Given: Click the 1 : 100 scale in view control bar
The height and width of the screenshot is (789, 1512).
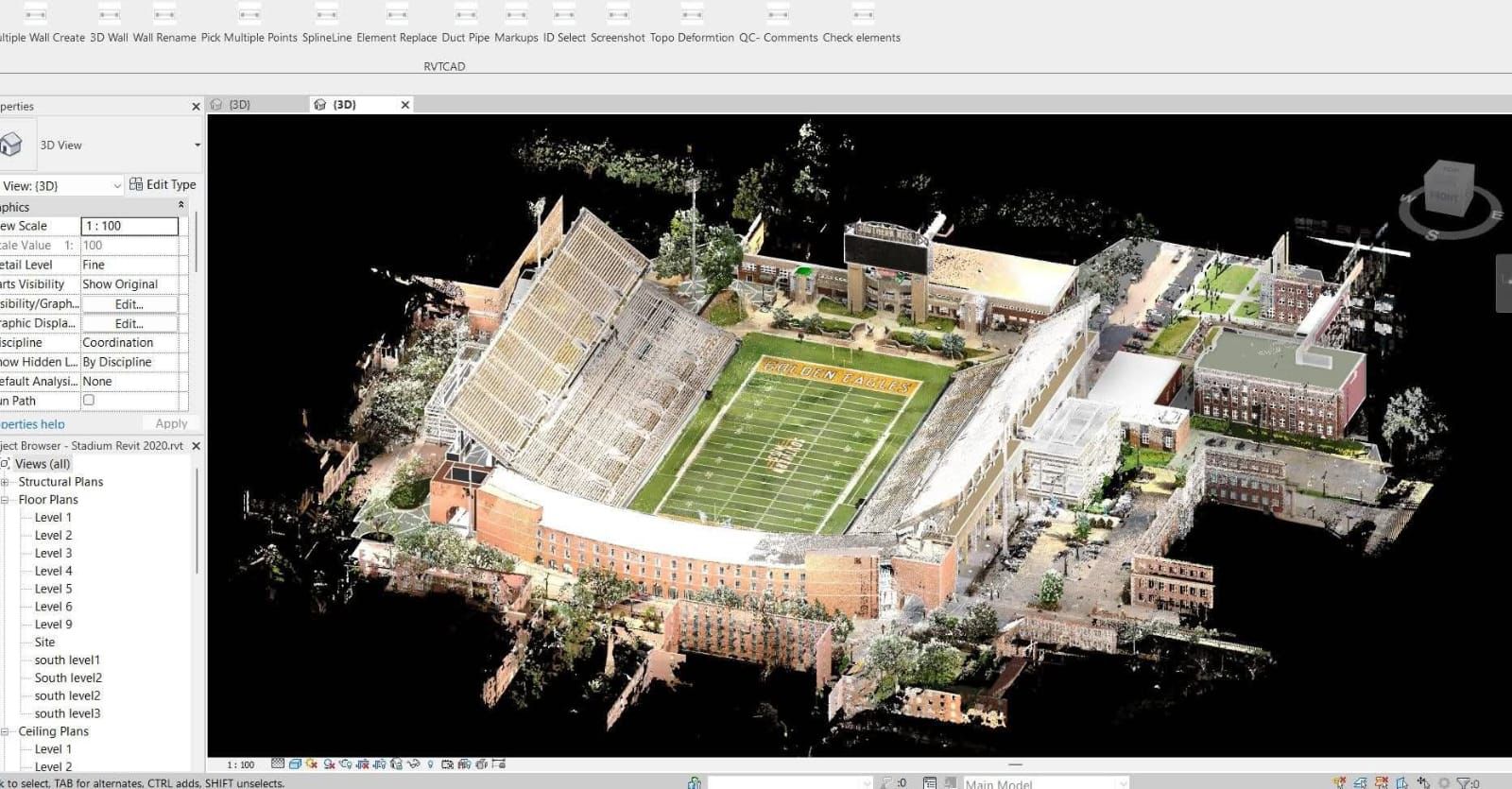Looking at the screenshot, I should tap(240, 764).
